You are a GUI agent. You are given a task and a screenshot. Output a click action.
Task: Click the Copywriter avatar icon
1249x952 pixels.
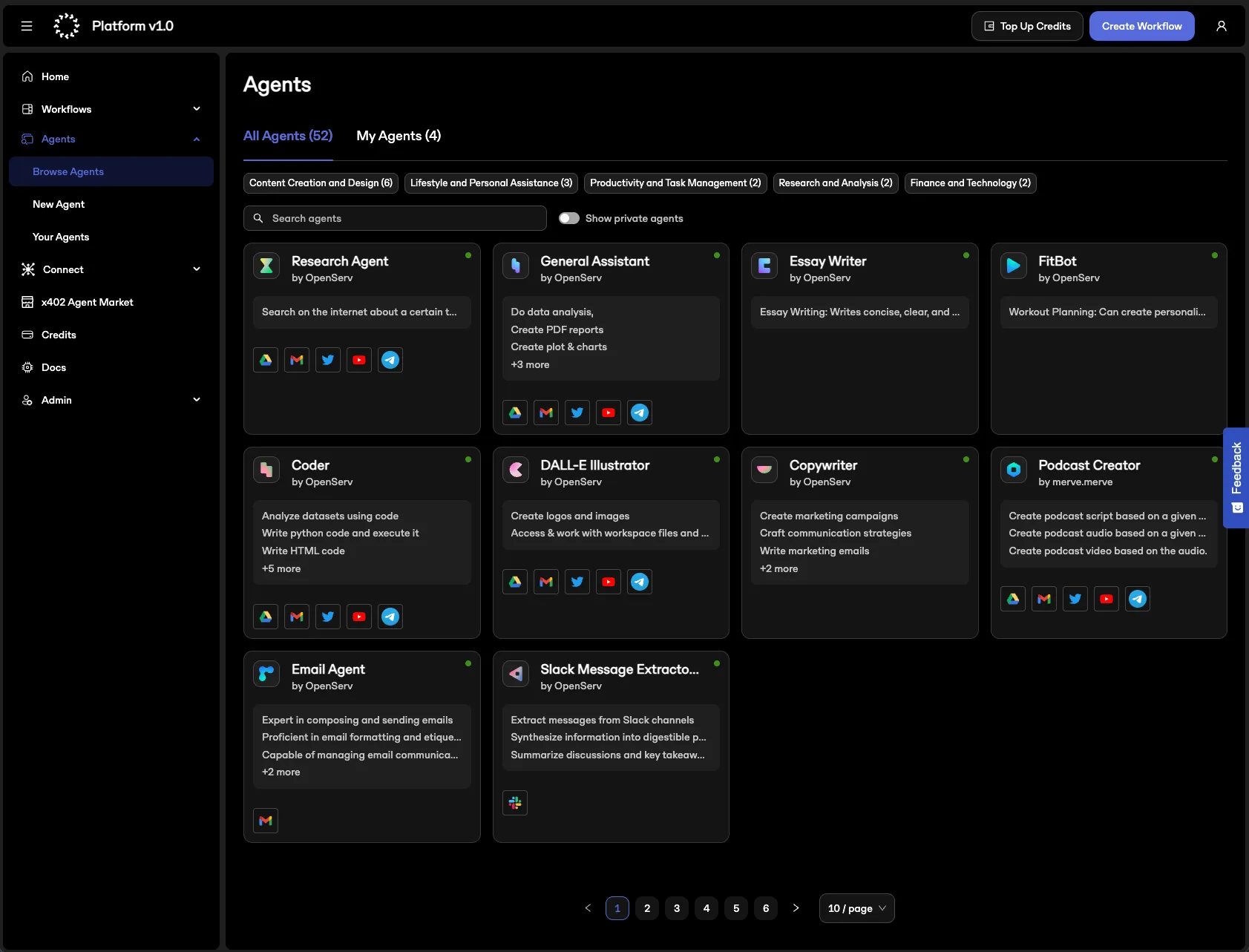(764, 470)
